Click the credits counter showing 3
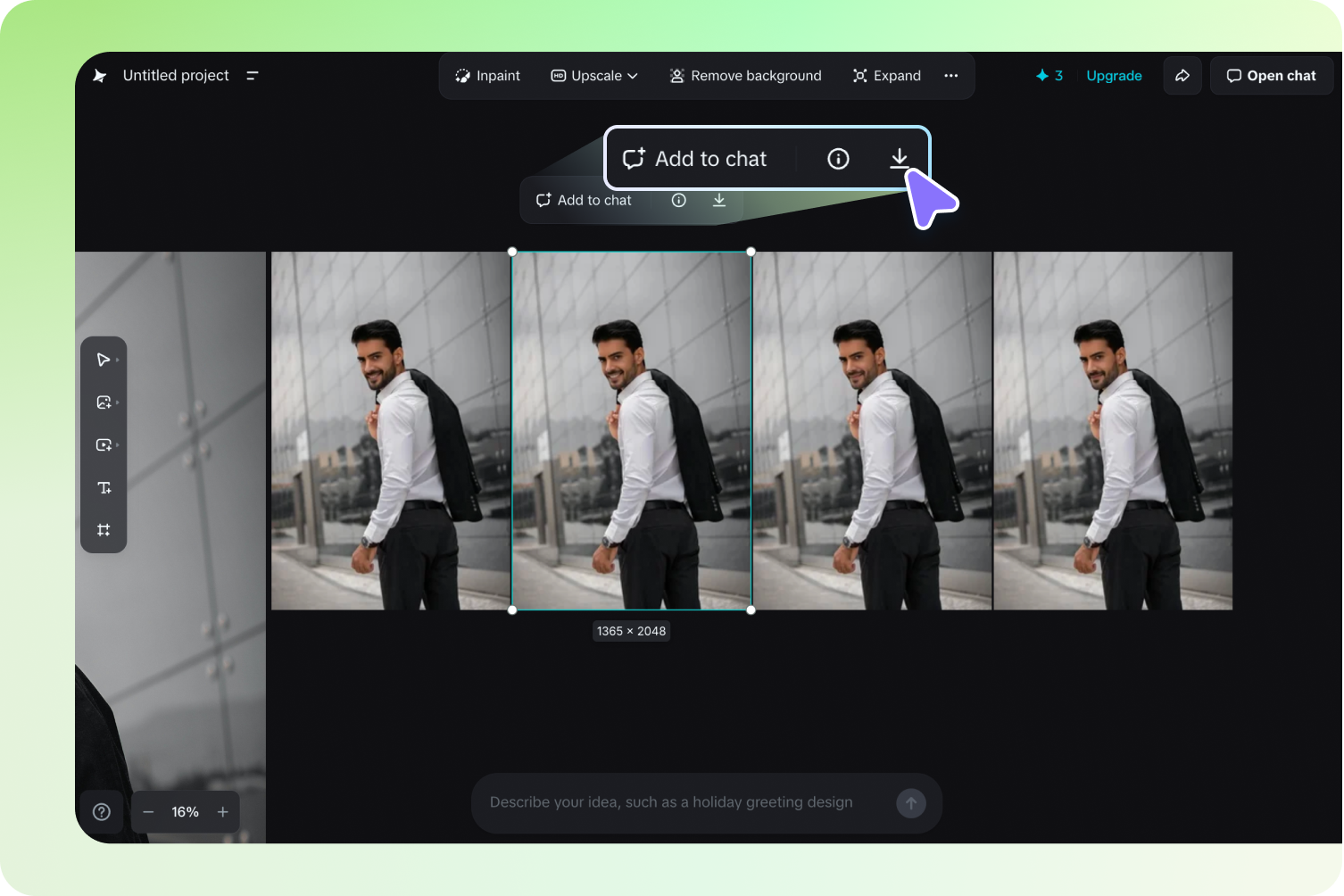Screen dimensions: 1344x896 click(1049, 76)
